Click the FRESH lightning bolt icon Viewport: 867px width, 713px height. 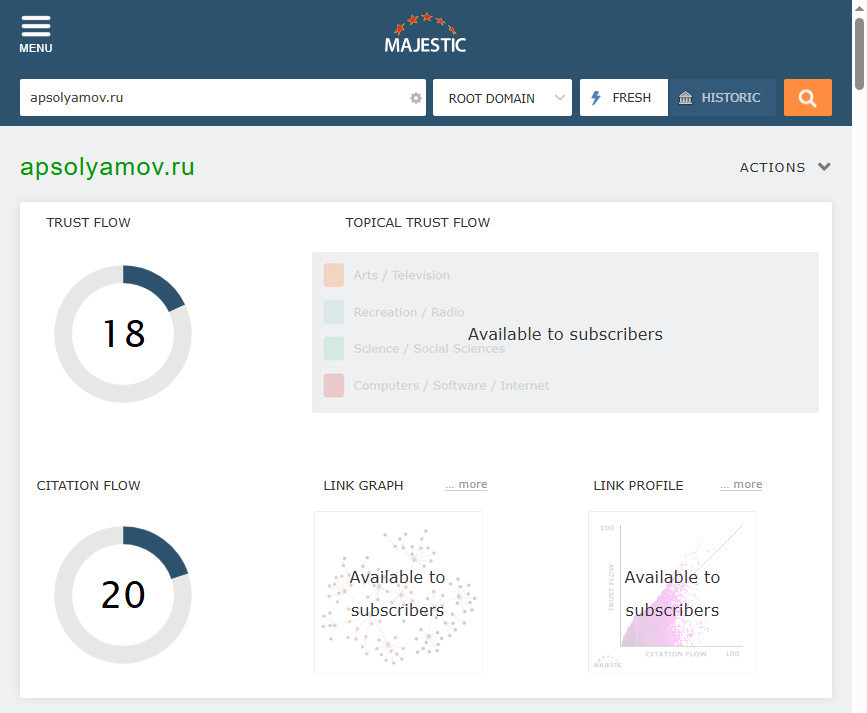click(x=596, y=98)
